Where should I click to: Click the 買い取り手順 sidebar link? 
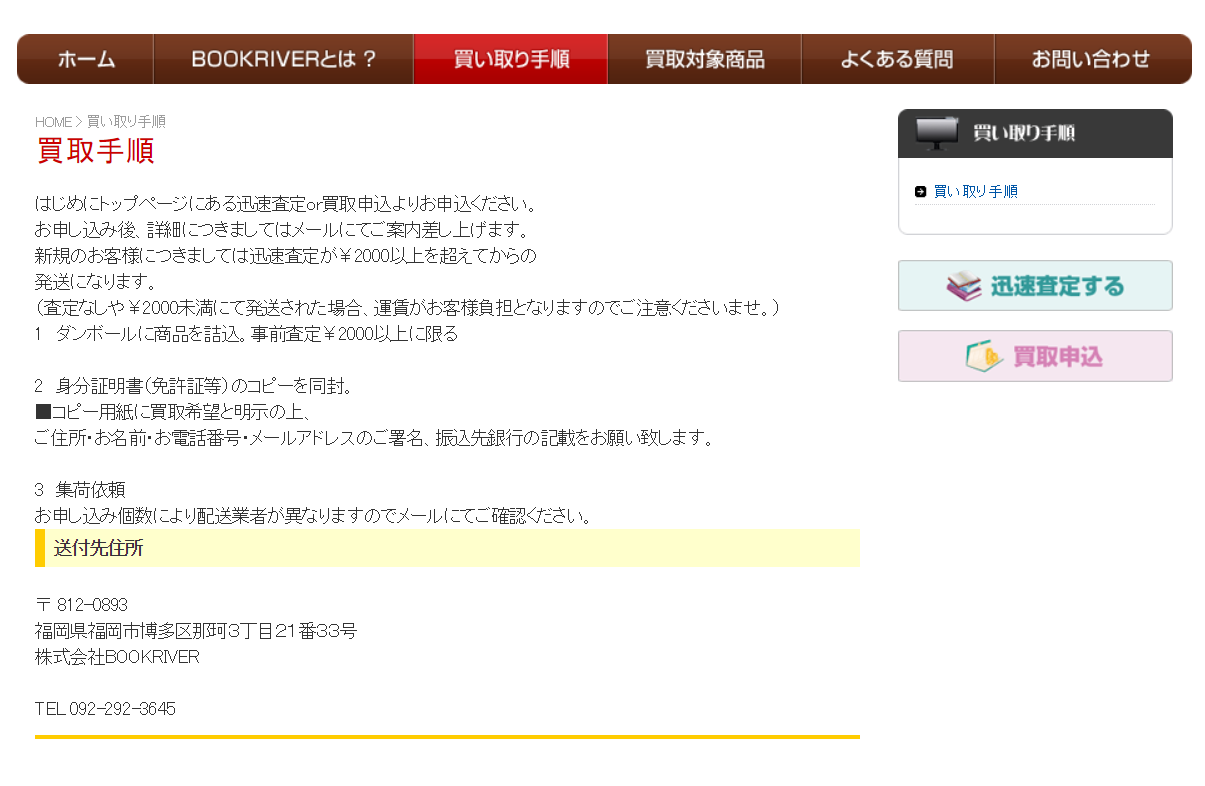click(x=975, y=191)
